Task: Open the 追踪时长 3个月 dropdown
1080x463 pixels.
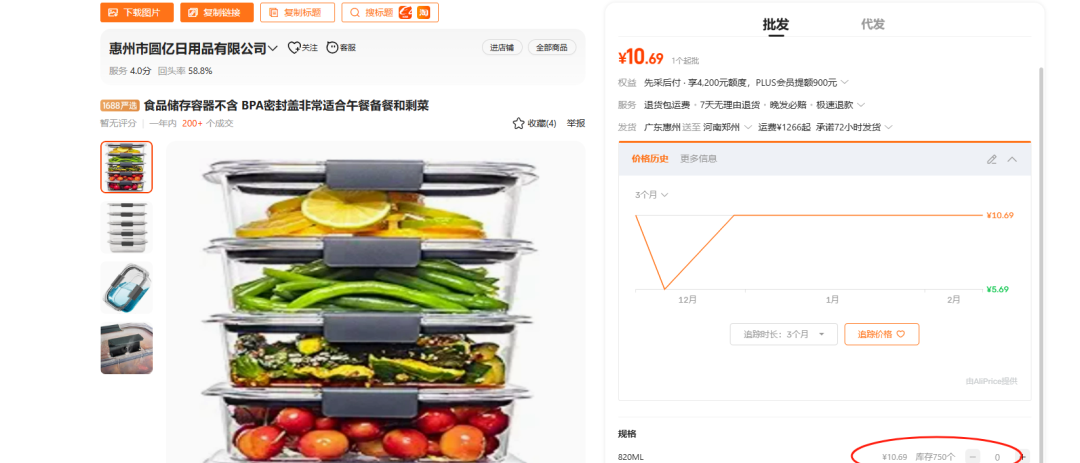Action: [784, 334]
